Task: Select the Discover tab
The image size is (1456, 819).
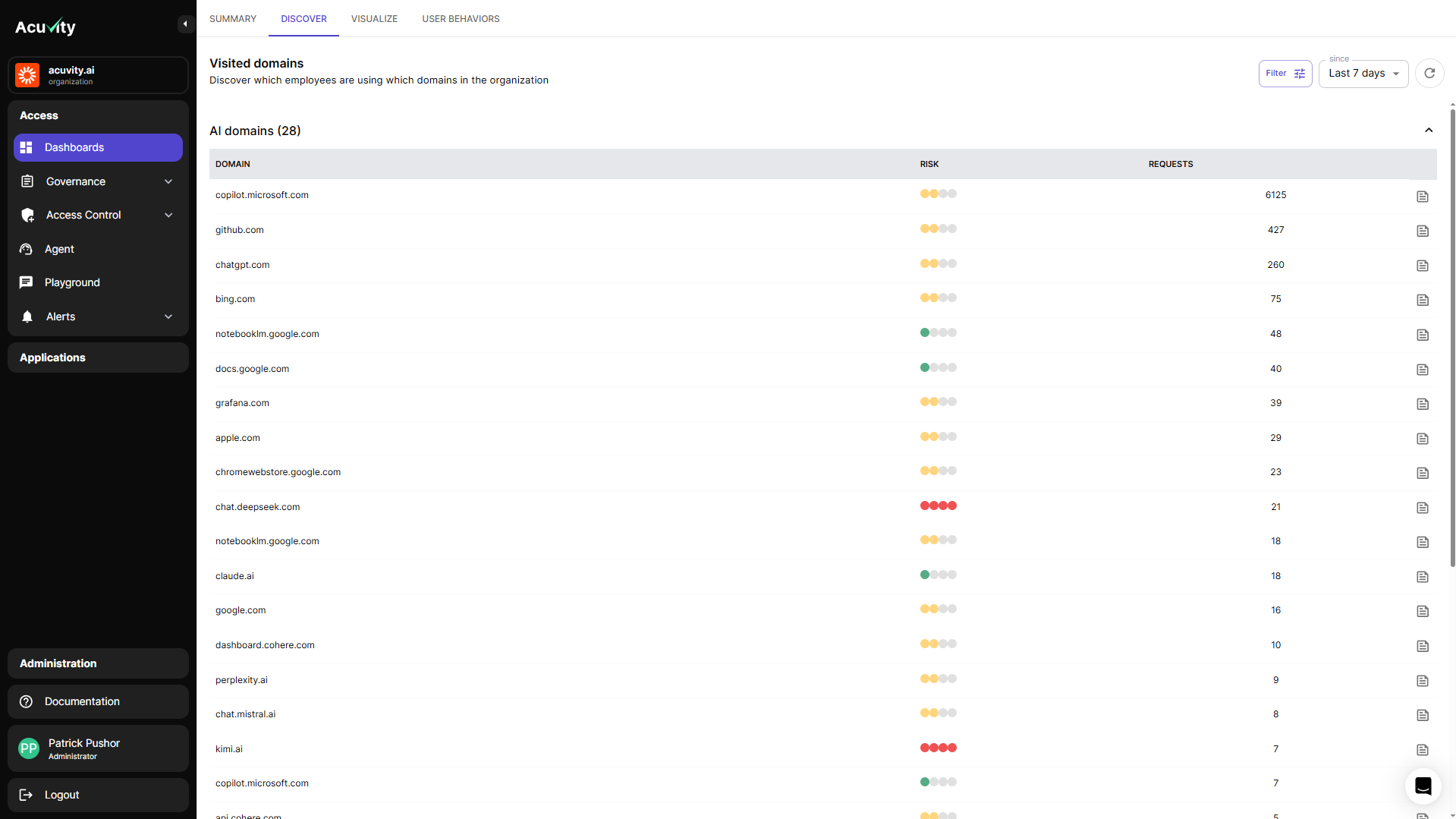Action: [x=303, y=19]
